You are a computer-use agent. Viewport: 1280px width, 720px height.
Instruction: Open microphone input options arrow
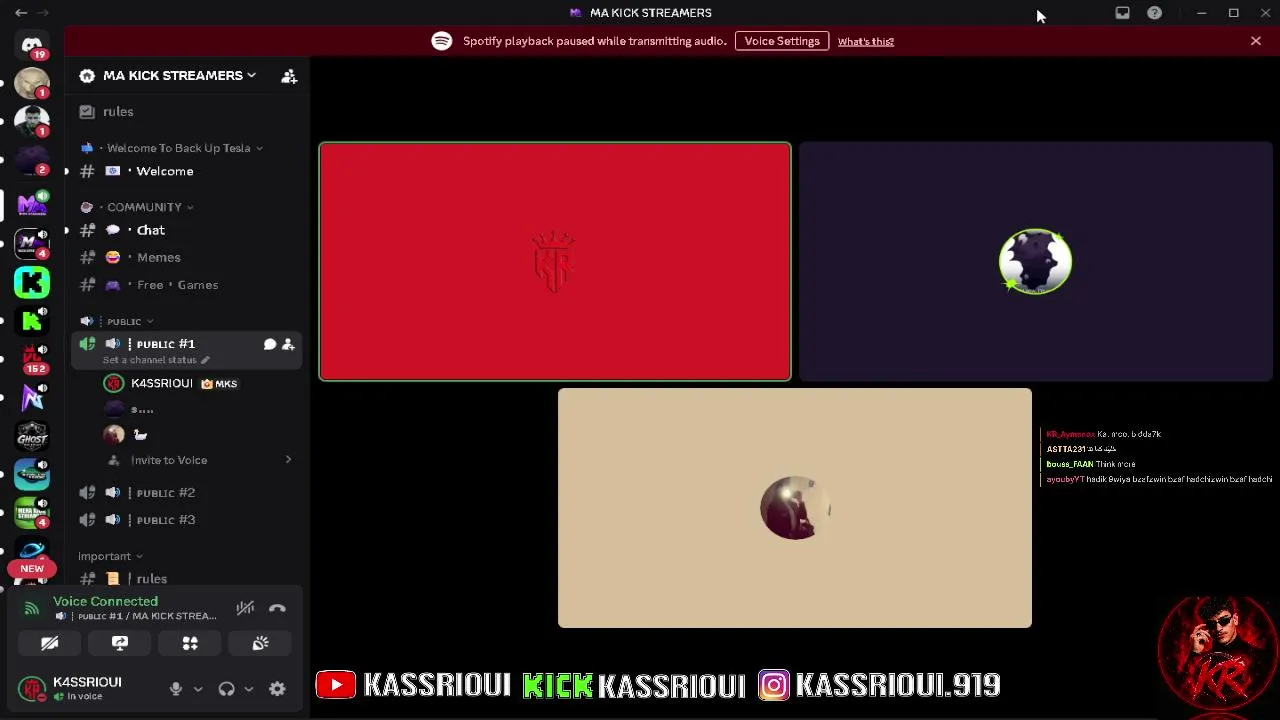(198, 689)
